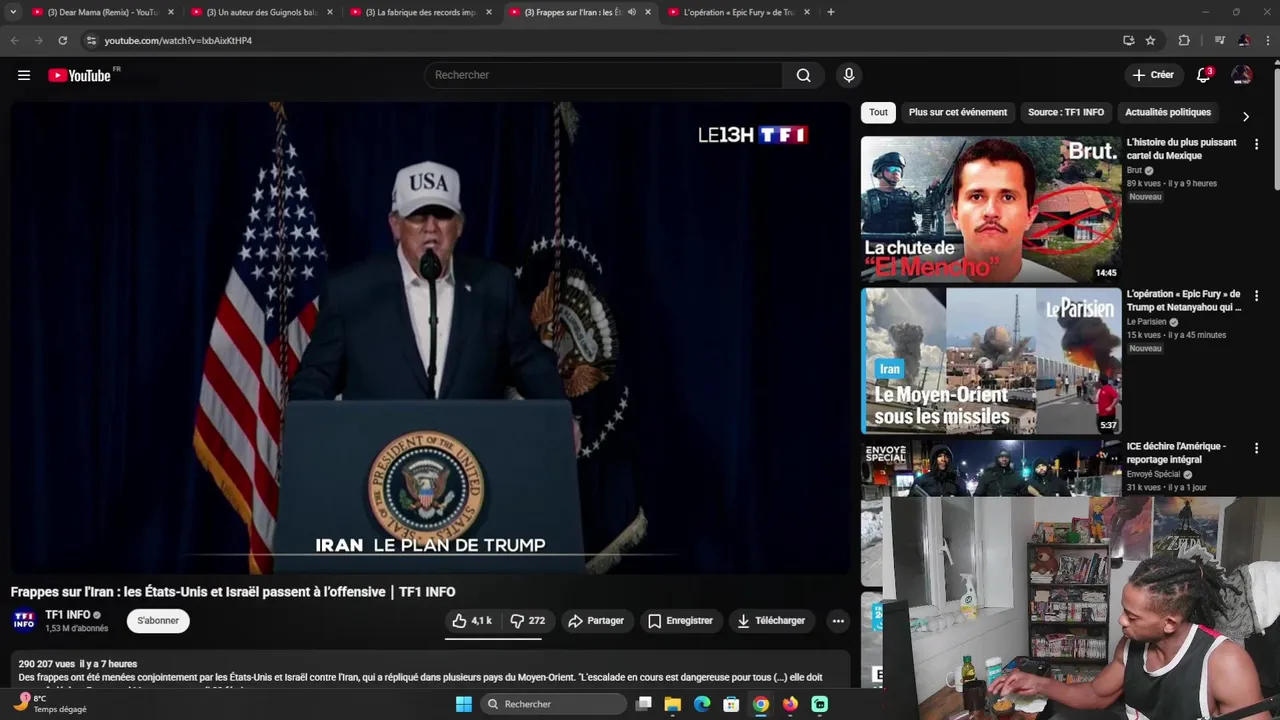1280x720 pixels.
Task: Click the Créer button
Action: click(1153, 75)
